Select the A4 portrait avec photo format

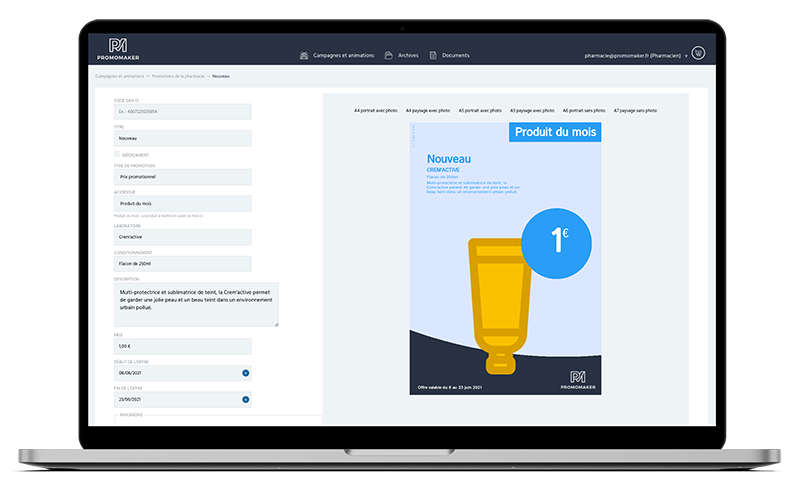coord(376,110)
